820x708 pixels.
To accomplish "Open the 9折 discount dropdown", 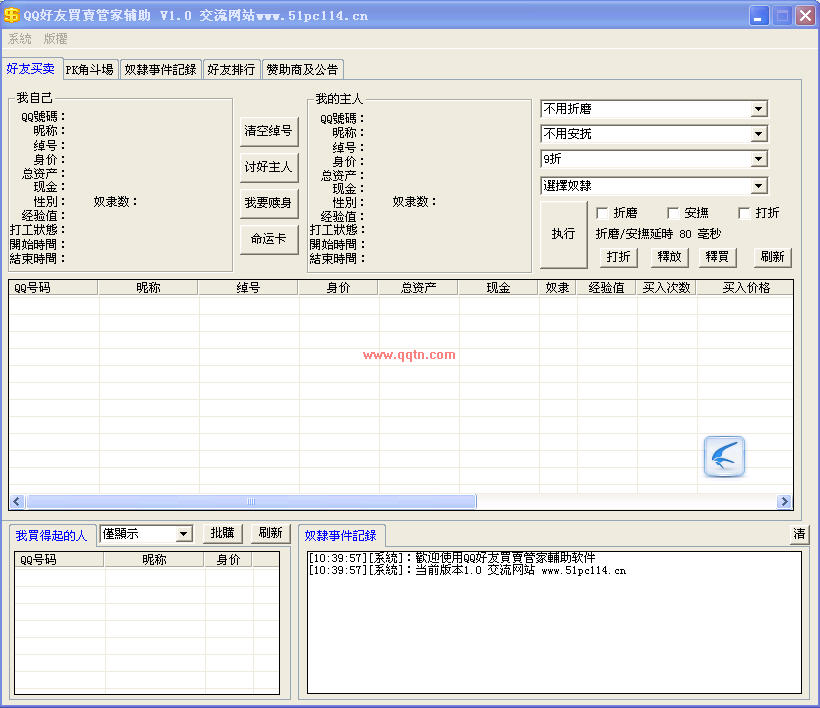I will 654,159.
